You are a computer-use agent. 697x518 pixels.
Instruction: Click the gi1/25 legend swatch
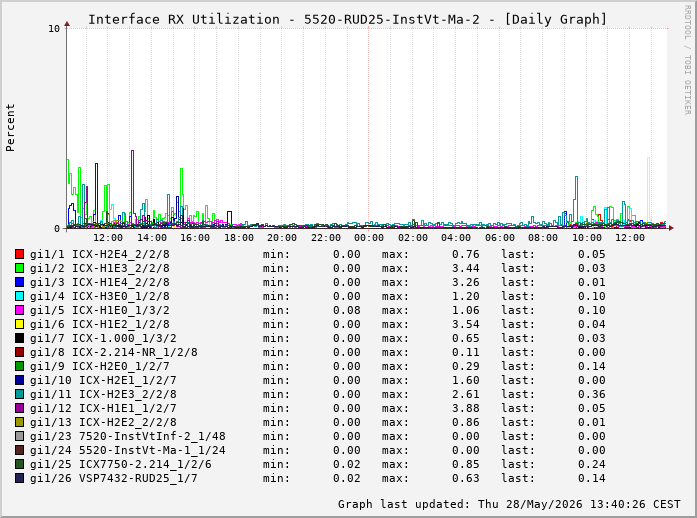tap(19, 464)
